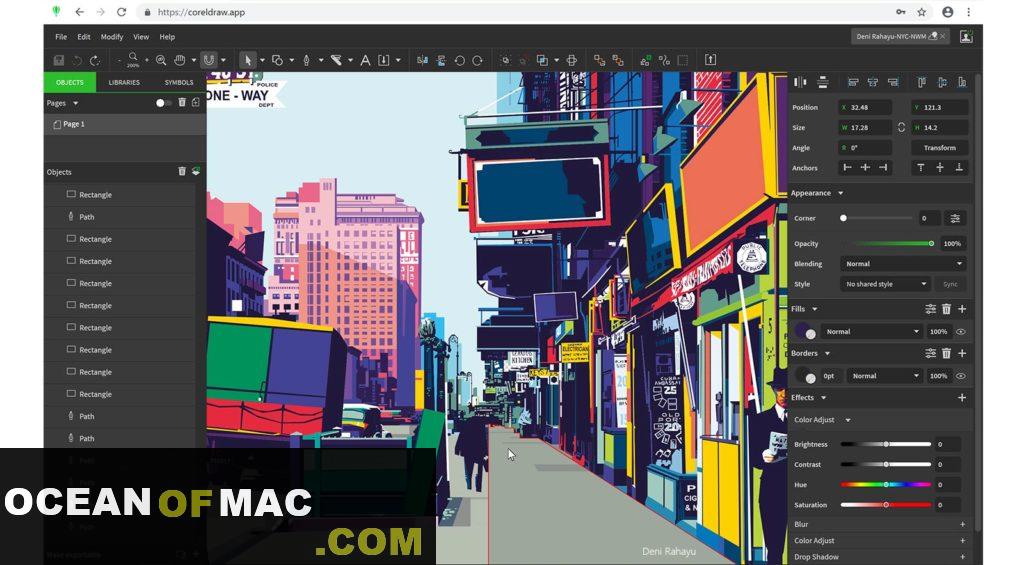
Task: Open the Borders blend mode Normal dropdown
Action: point(885,376)
